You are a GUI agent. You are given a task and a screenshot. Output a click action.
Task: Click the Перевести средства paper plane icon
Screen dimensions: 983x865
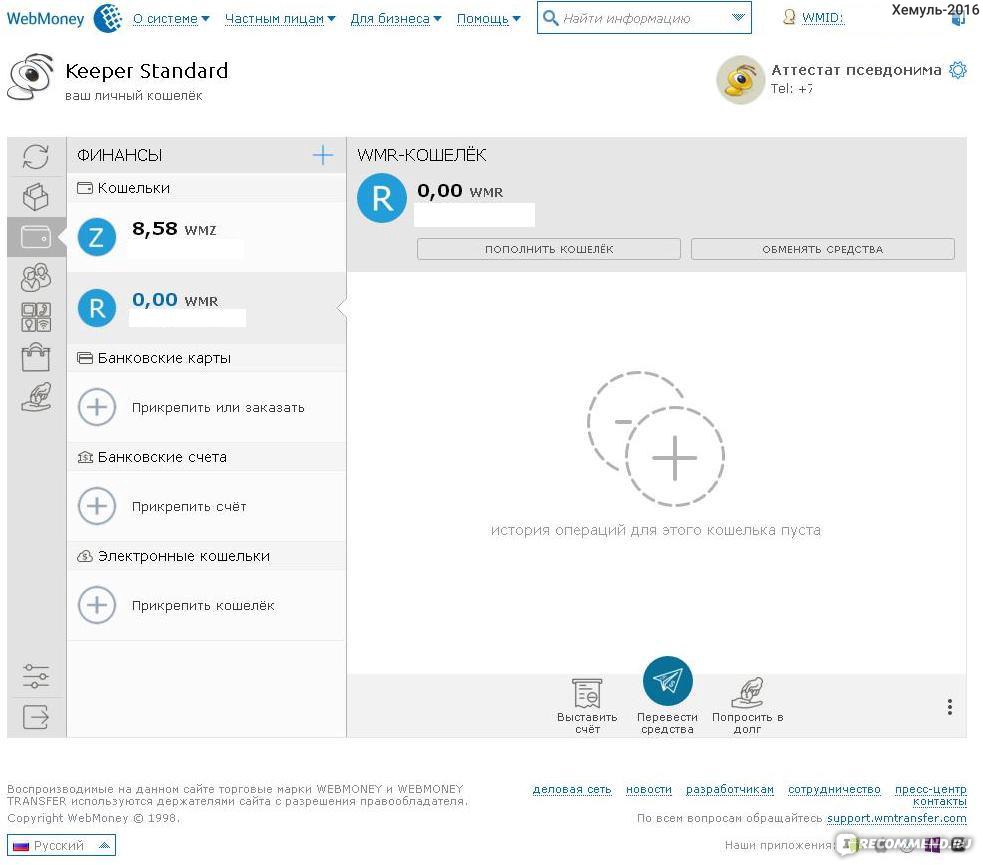668,681
